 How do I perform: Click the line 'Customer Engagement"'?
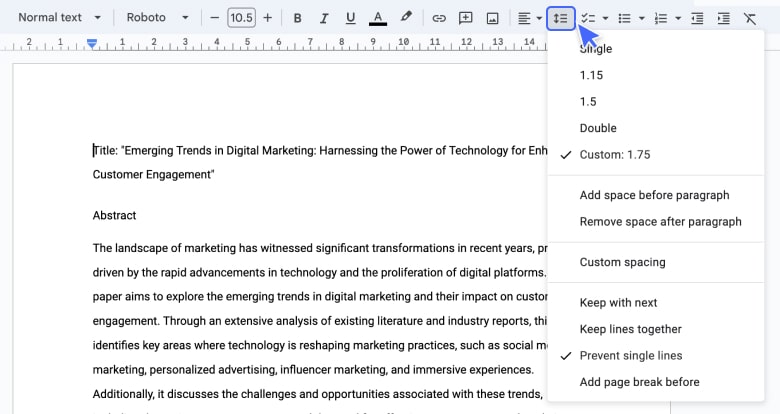(x=153, y=175)
